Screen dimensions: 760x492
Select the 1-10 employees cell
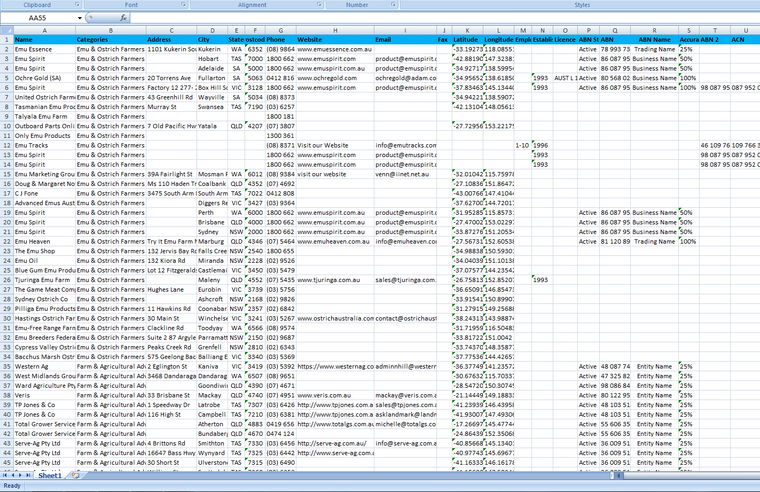coord(522,145)
